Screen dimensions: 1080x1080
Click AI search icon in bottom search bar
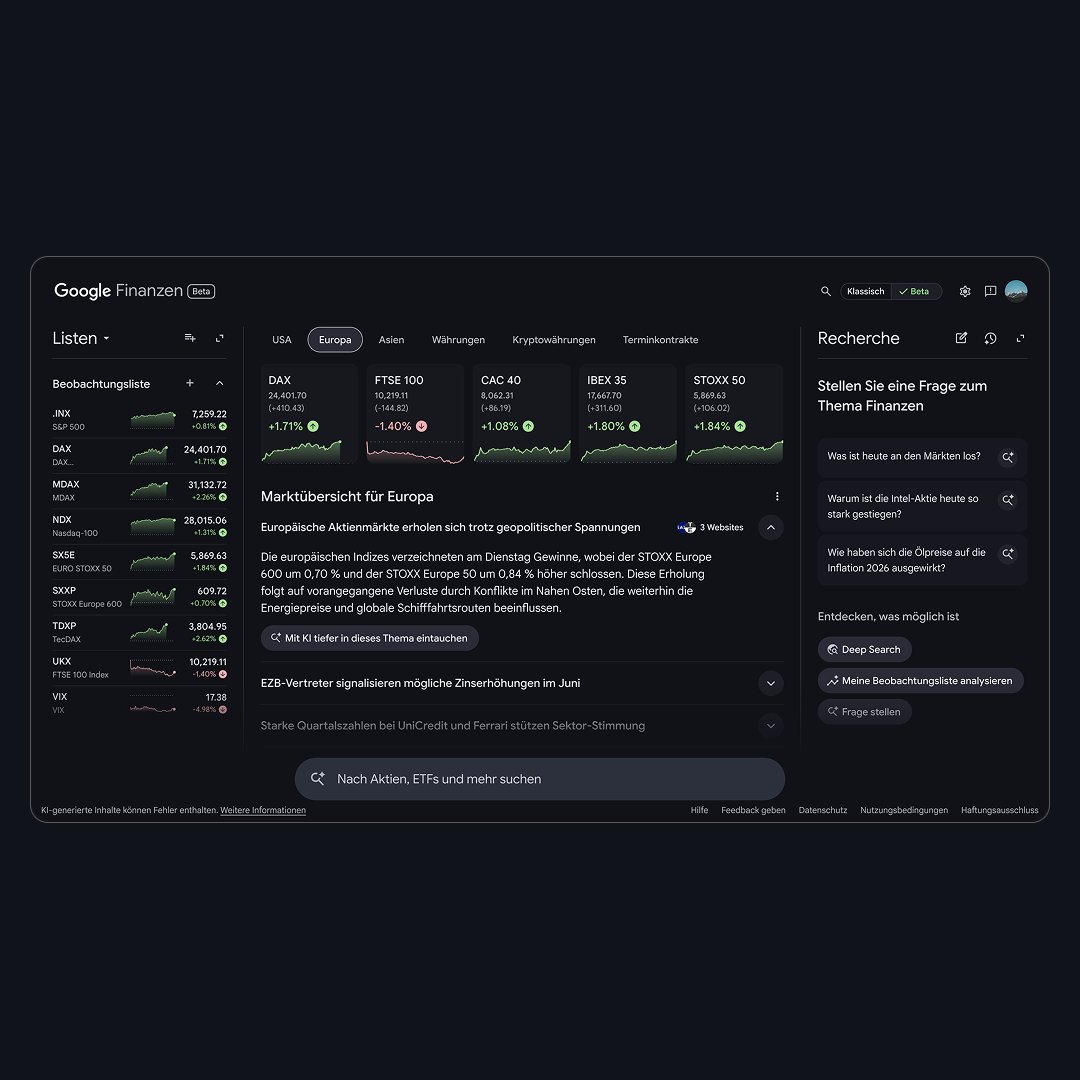[318, 779]
